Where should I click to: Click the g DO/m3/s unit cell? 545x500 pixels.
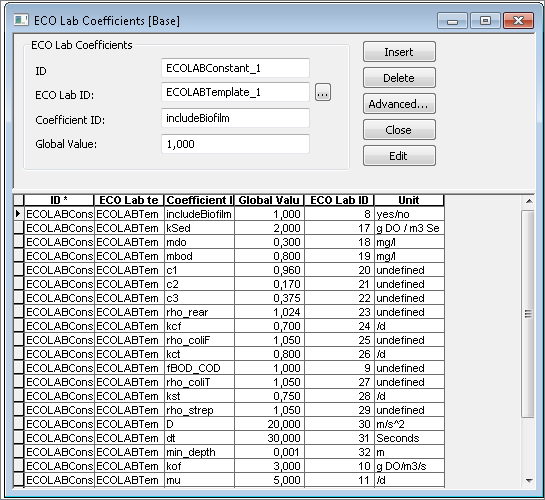click(409, 466)
